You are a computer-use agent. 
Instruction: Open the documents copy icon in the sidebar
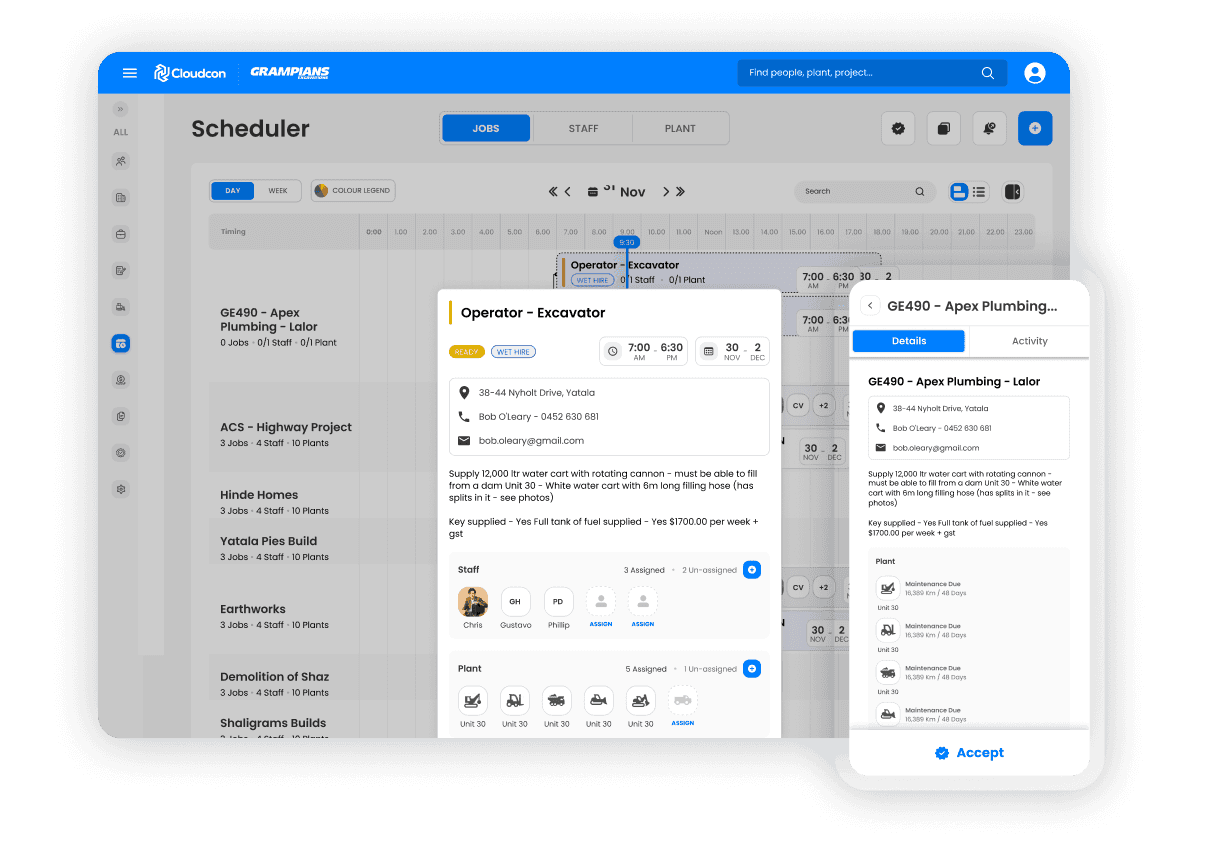pyautogui.click(x=121, y=416)
